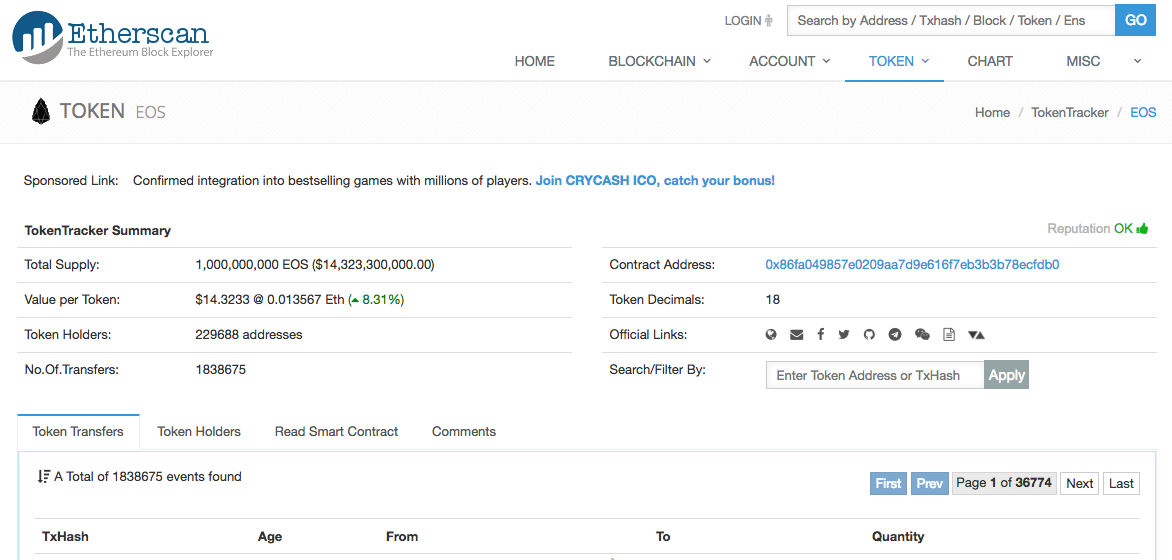The height and width of the screenshot is (560, 1172).
Task: Click the EOS token logo icon
Action: 40,111
